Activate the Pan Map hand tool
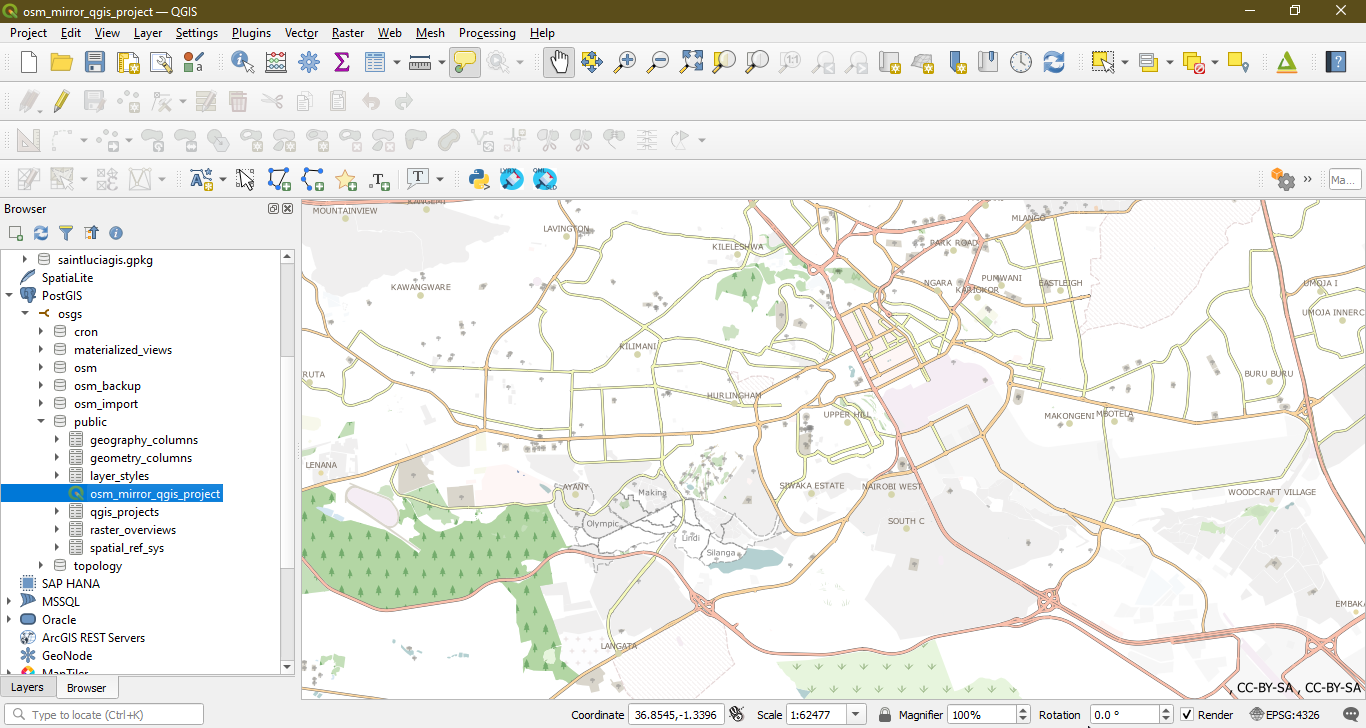The height and width of the screenshot is (728, 1366). (559, 62)
